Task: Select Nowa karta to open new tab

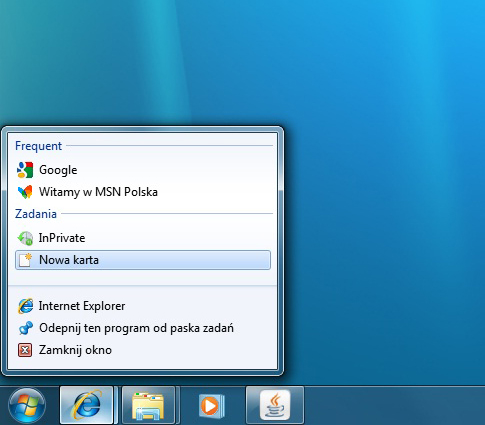Action: pos(143,260)
